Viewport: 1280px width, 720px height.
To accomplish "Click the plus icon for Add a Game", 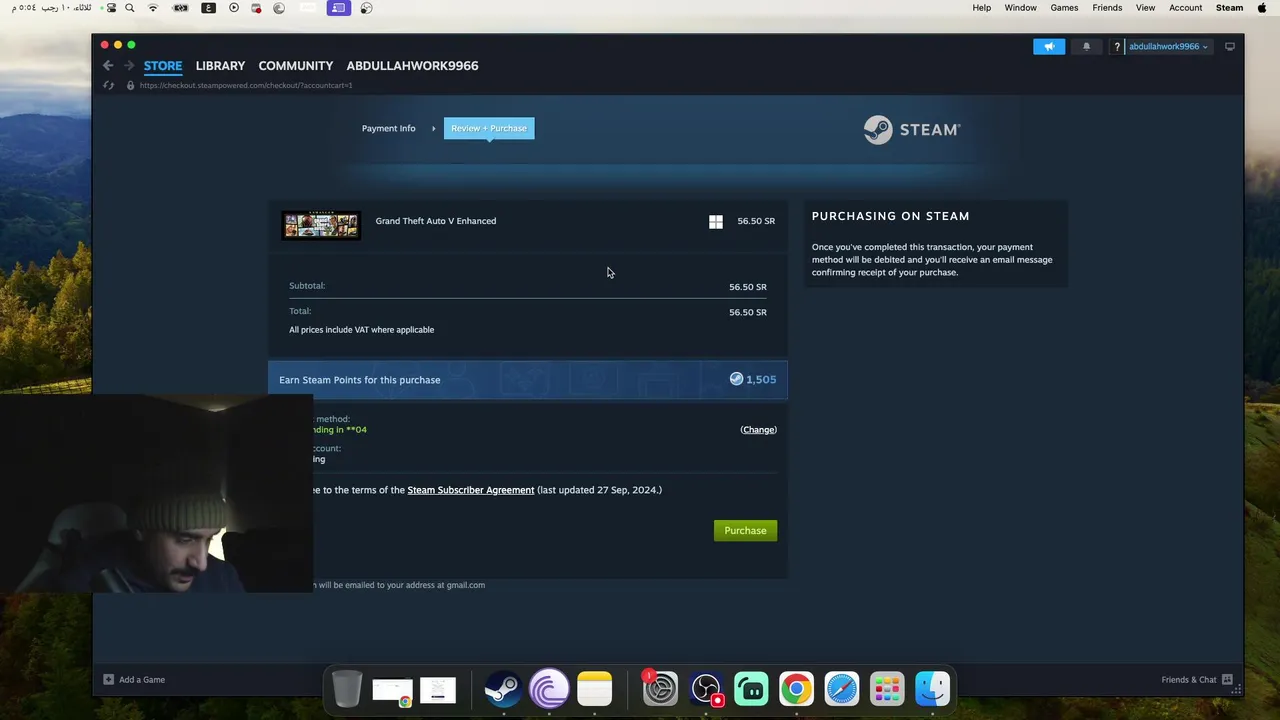I will [108, 680].
